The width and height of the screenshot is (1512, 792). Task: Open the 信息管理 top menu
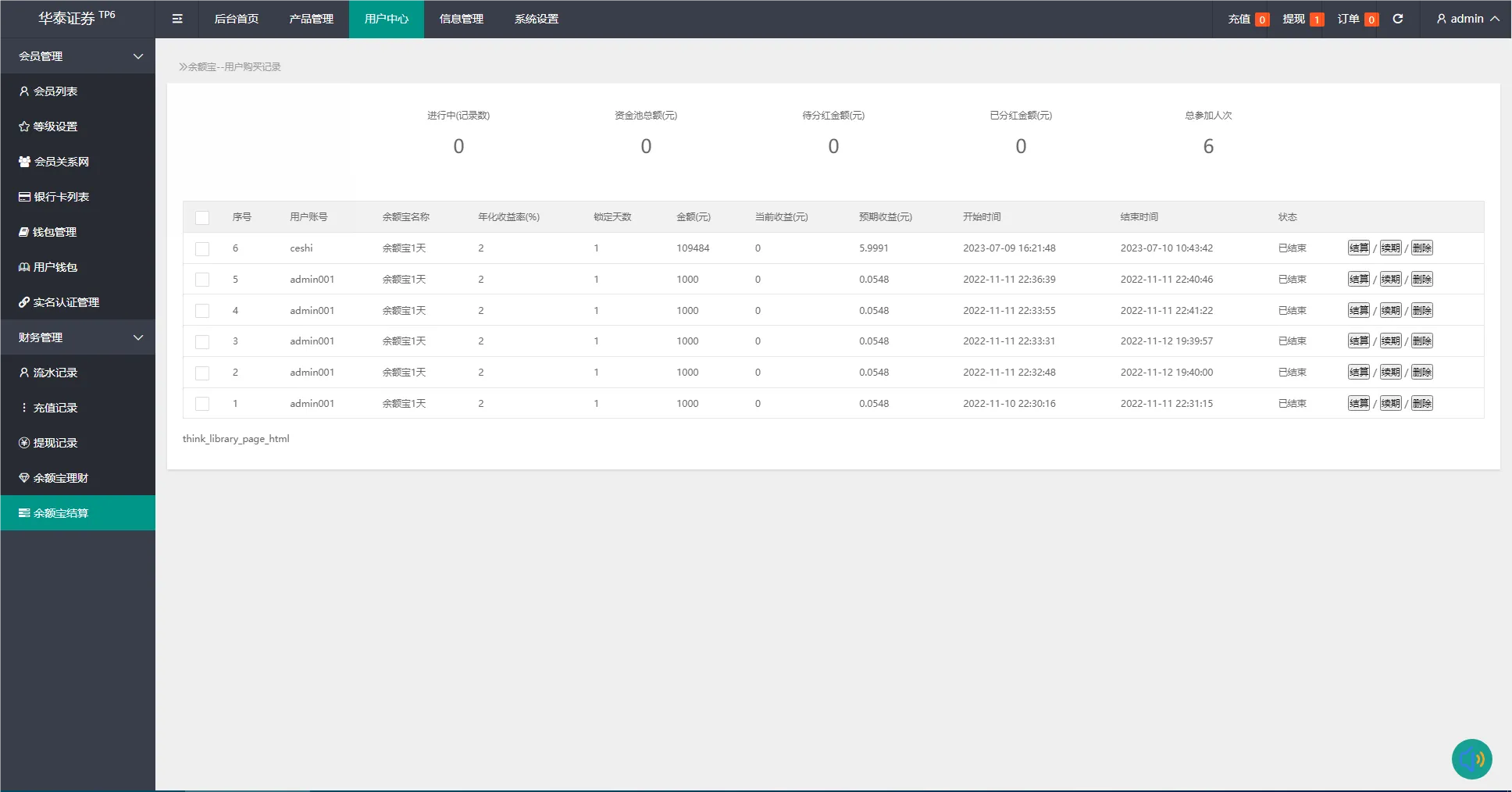coord(462,19)
